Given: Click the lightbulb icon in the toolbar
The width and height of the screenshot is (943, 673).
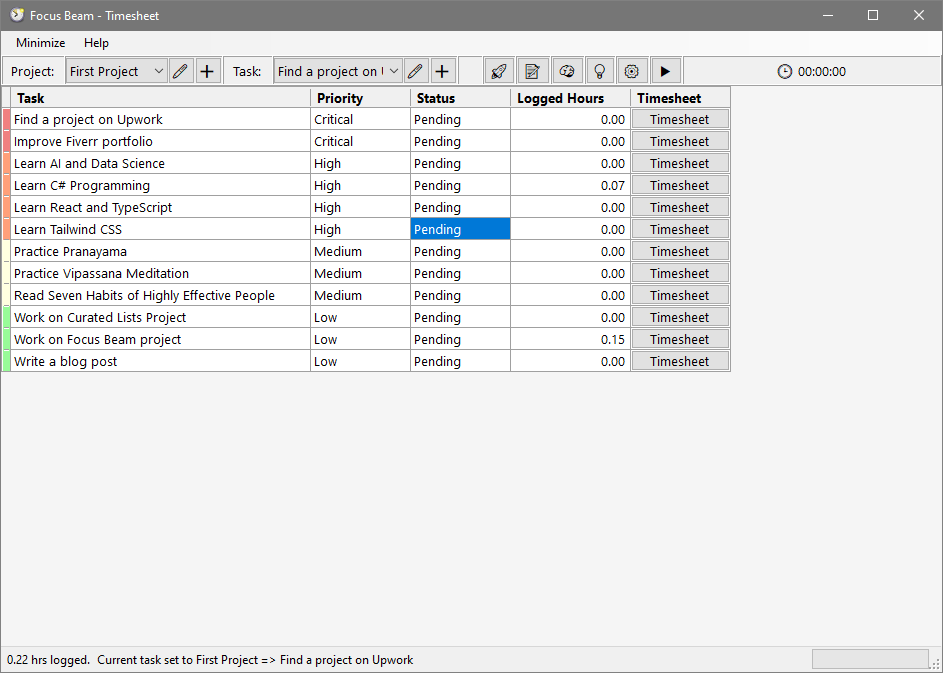Looking at the screenshot, I should click(599, 71).
